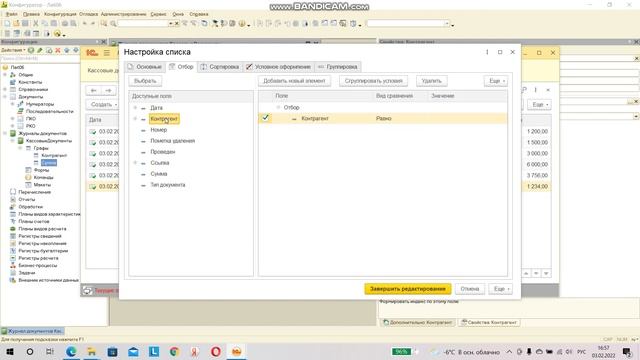Click Добавить новый элемент button
The width and height of the screenshot is (640, 360).
pyautogui.click(x=294, y=81)
